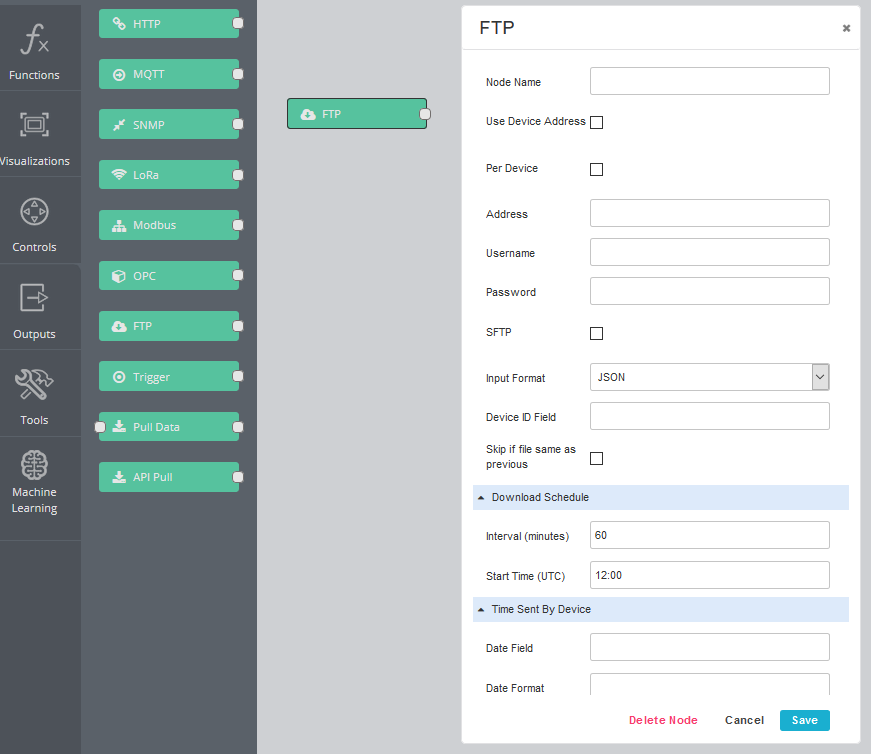
Task: Click the Password input field
Action: (709, 291)
